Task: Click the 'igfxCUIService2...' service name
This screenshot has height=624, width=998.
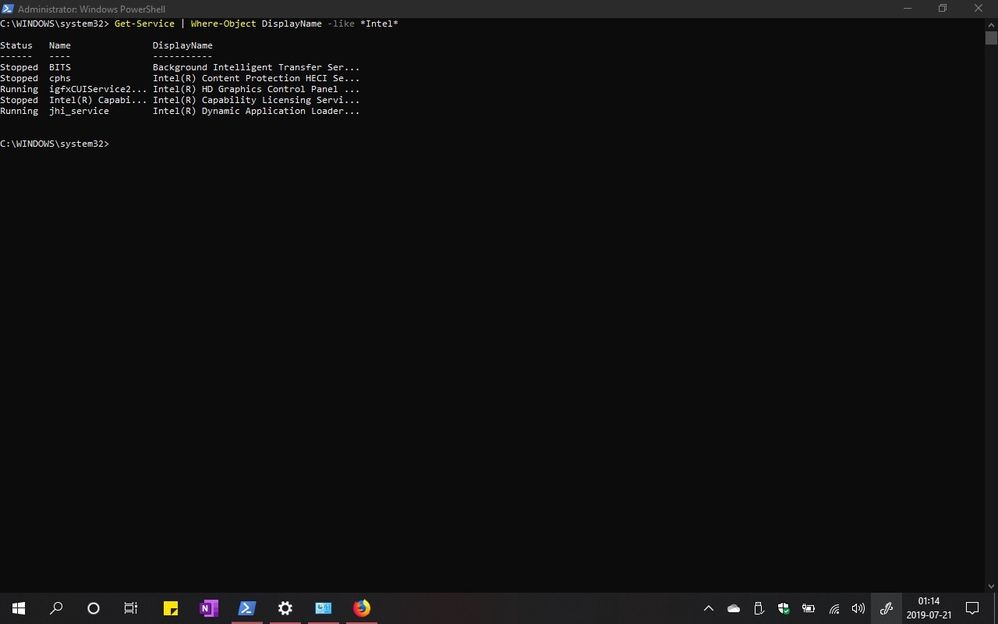Action: (x=98, y=89)
